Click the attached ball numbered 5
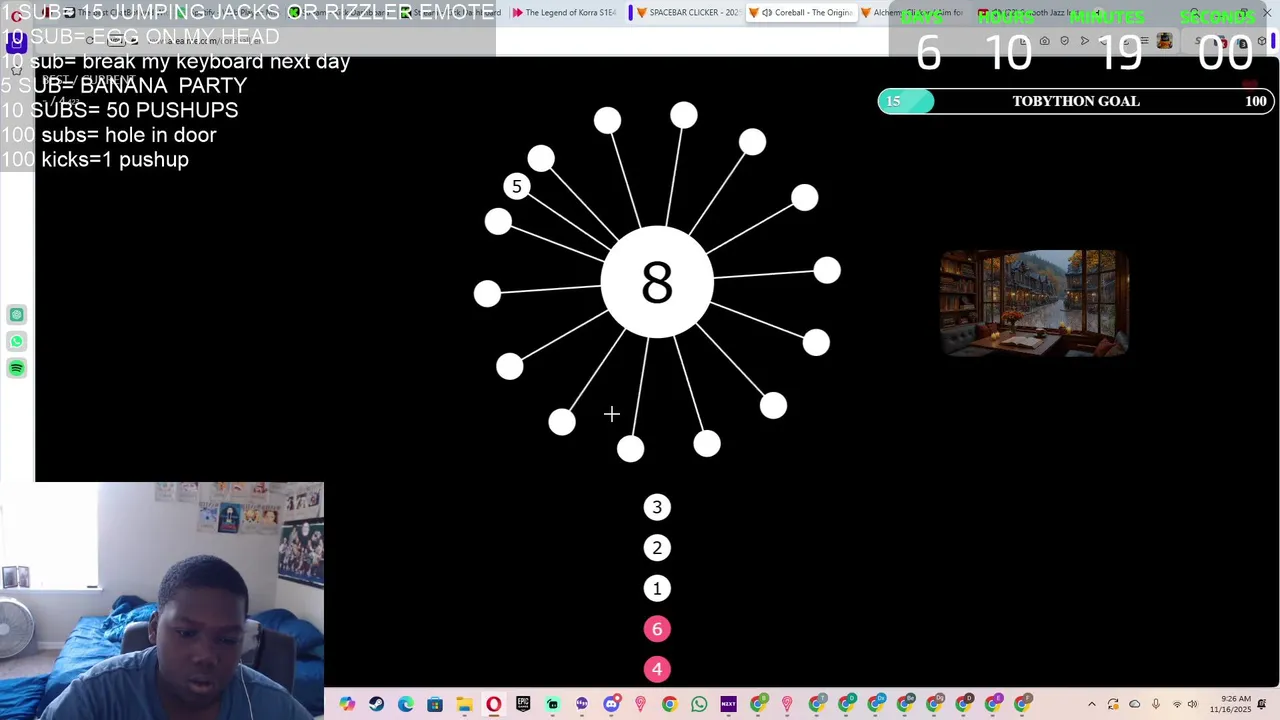 pyautogui.click(x=516, y=186)
